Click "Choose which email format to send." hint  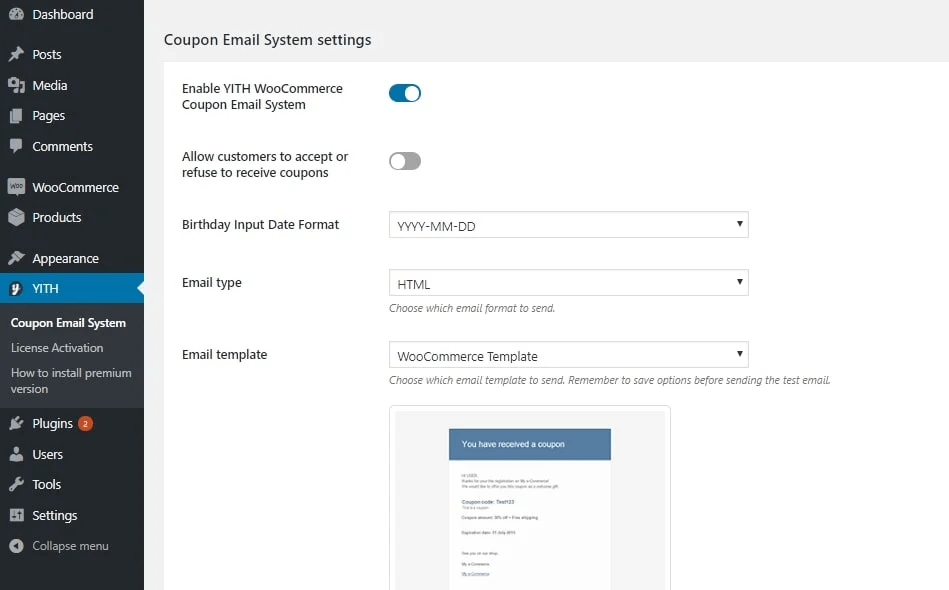pyautogui.click(x=471, y=308)
